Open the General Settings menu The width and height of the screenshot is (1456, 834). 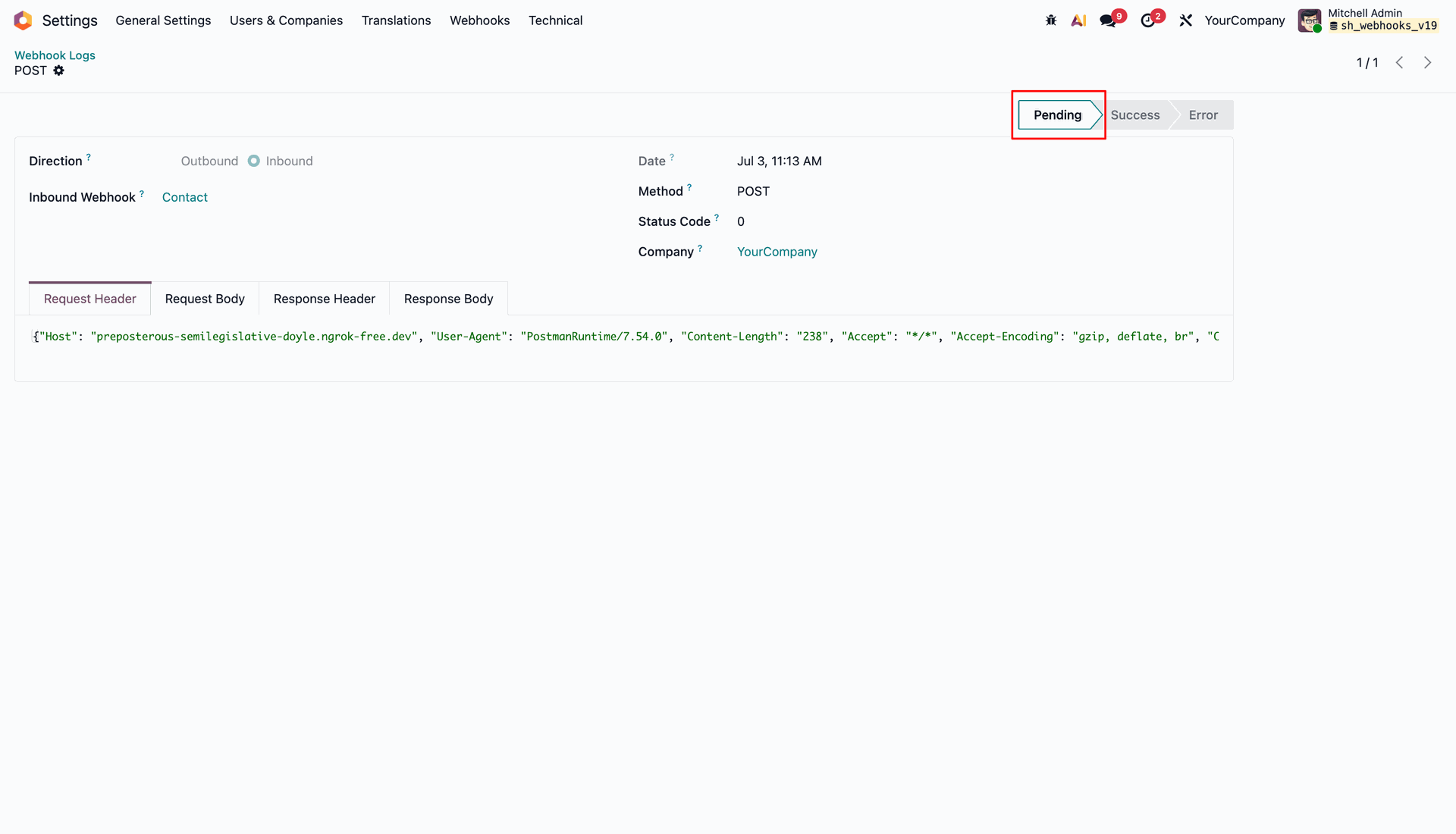click(163, 20)
